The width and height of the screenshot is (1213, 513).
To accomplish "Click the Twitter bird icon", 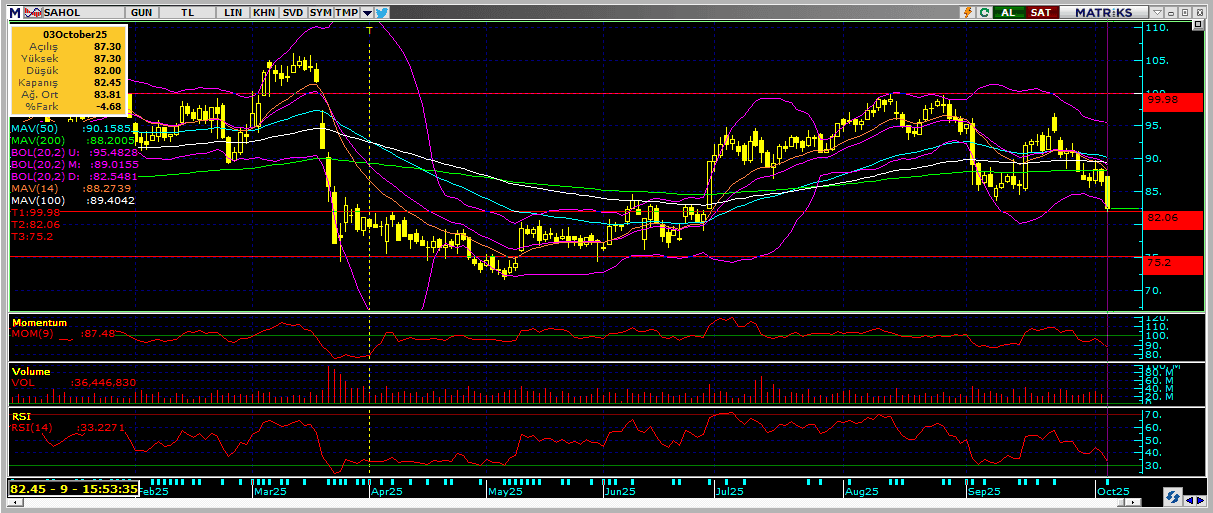I will [x=382, y=12].
